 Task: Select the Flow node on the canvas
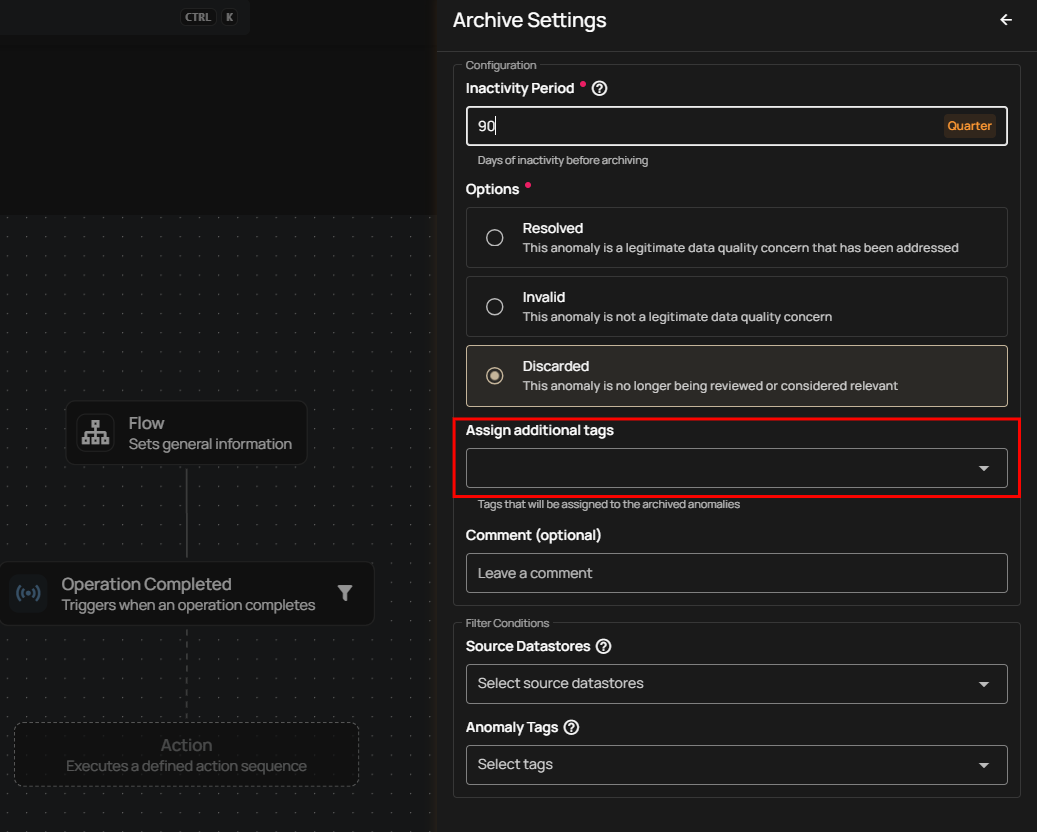pos(186,432)
